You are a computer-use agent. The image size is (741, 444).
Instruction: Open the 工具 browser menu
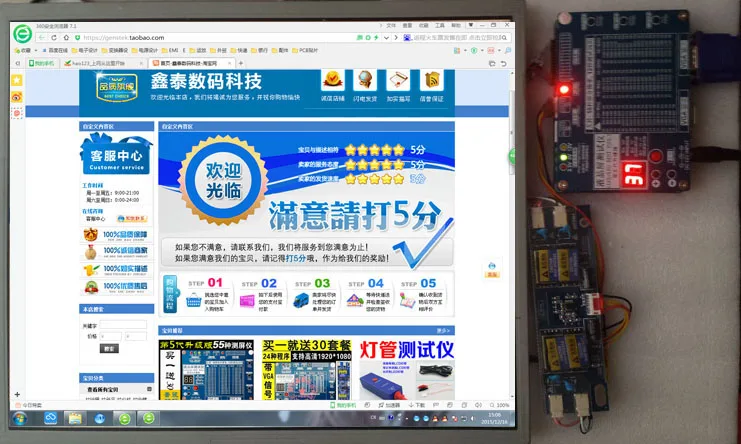439,25
